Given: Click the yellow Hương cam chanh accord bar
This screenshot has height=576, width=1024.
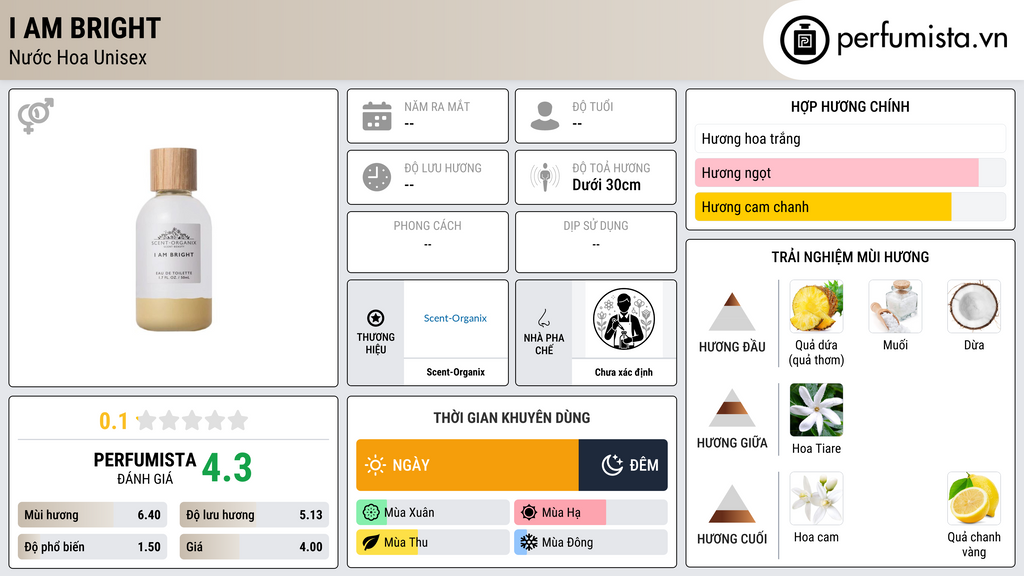Looking at the screenshot, I should [x=850, y=206].
